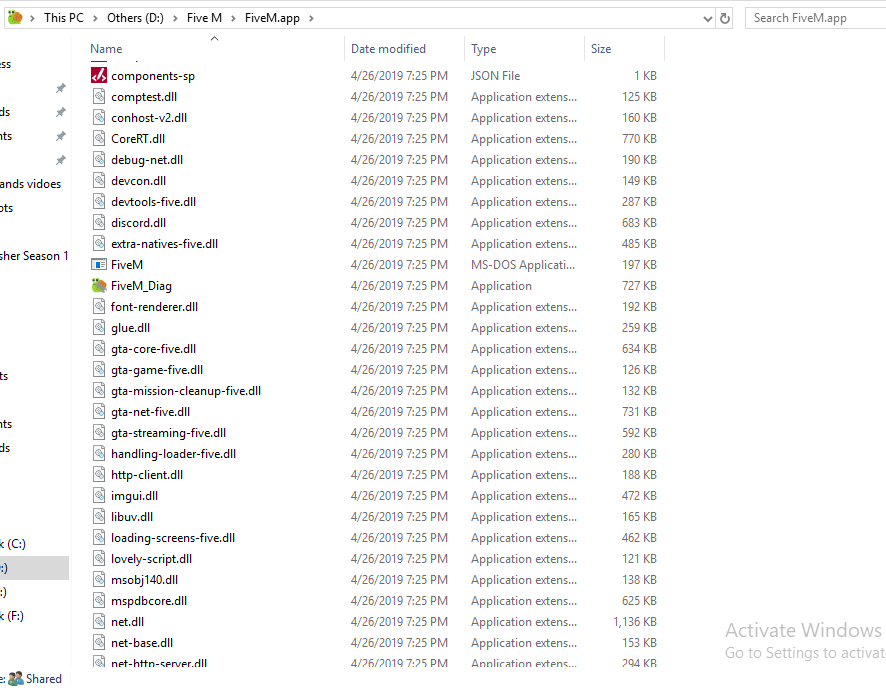Select the components-sp JSON file icon
This screenshot has width=886, height=688.
[x=99, y=76]
